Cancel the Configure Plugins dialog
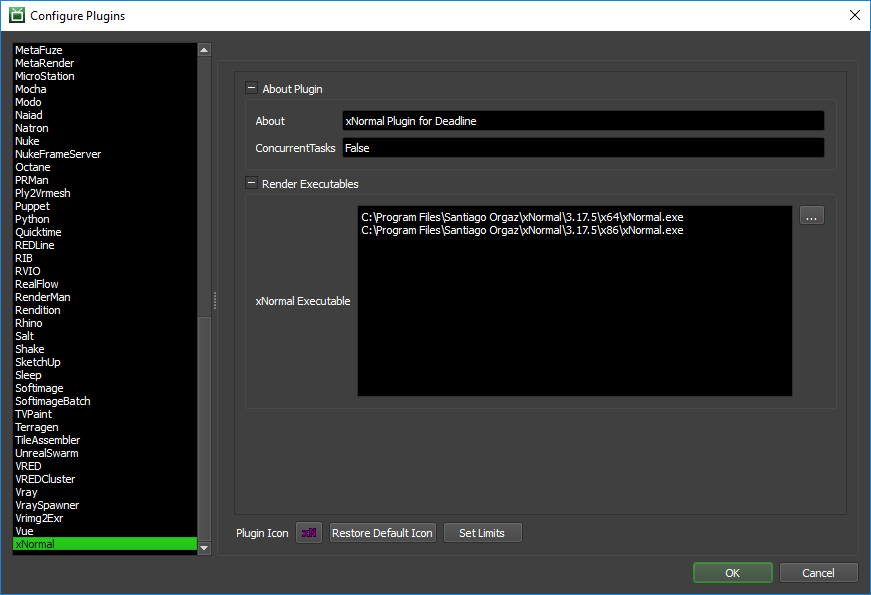Viewport: 871px width, 595px height. (x=819, y=573)
